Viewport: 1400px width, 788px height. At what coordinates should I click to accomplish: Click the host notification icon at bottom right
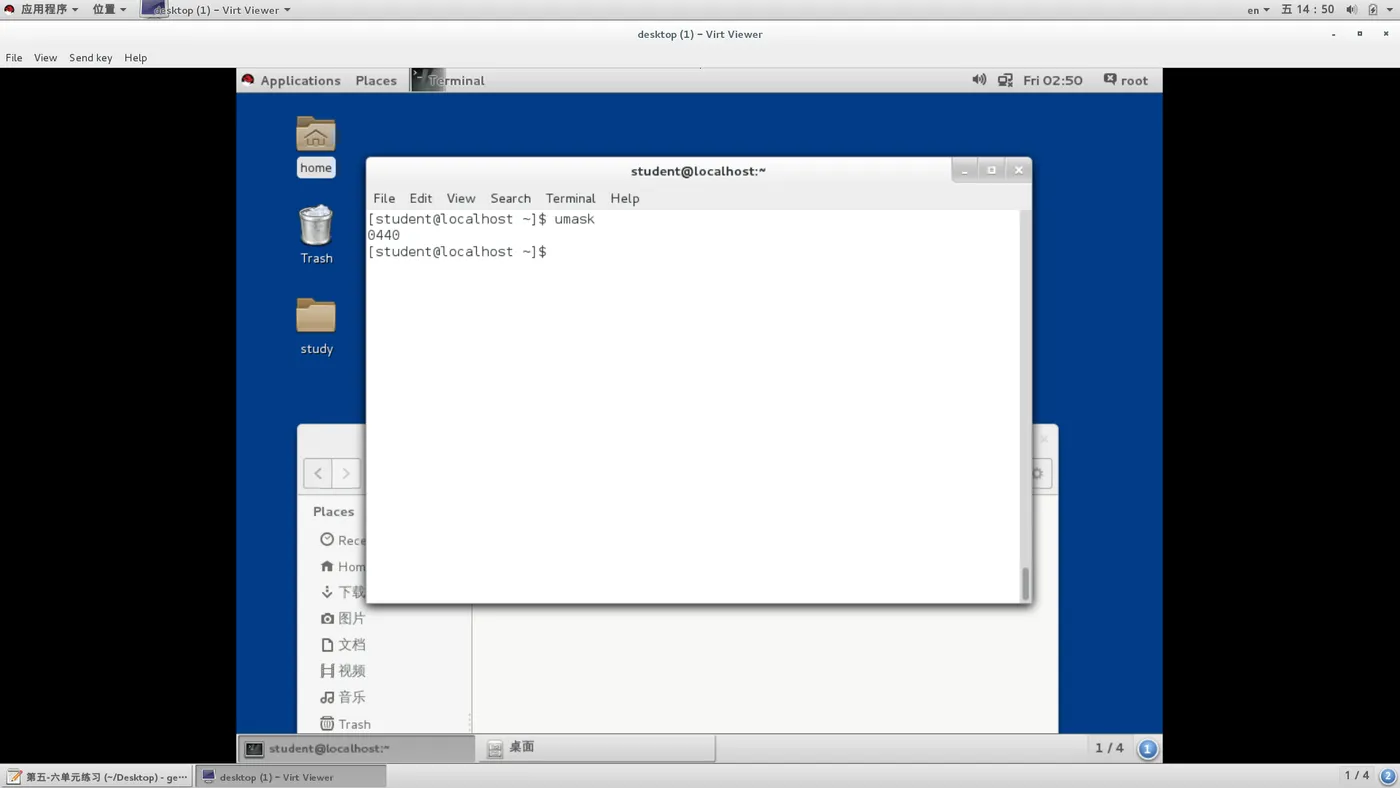pyautogui.click(x=1388, y=776)
